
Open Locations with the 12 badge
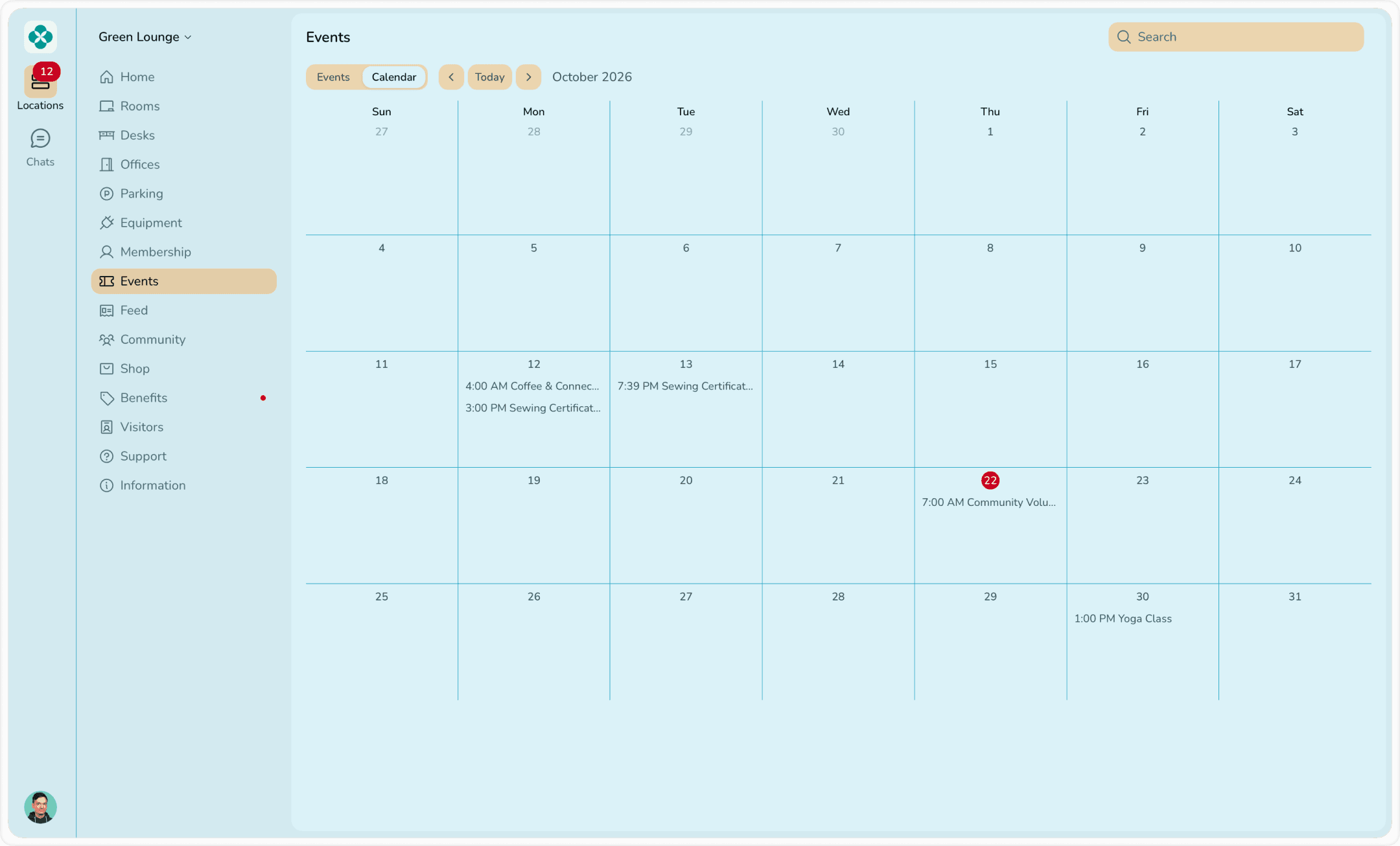coord(40,88)
